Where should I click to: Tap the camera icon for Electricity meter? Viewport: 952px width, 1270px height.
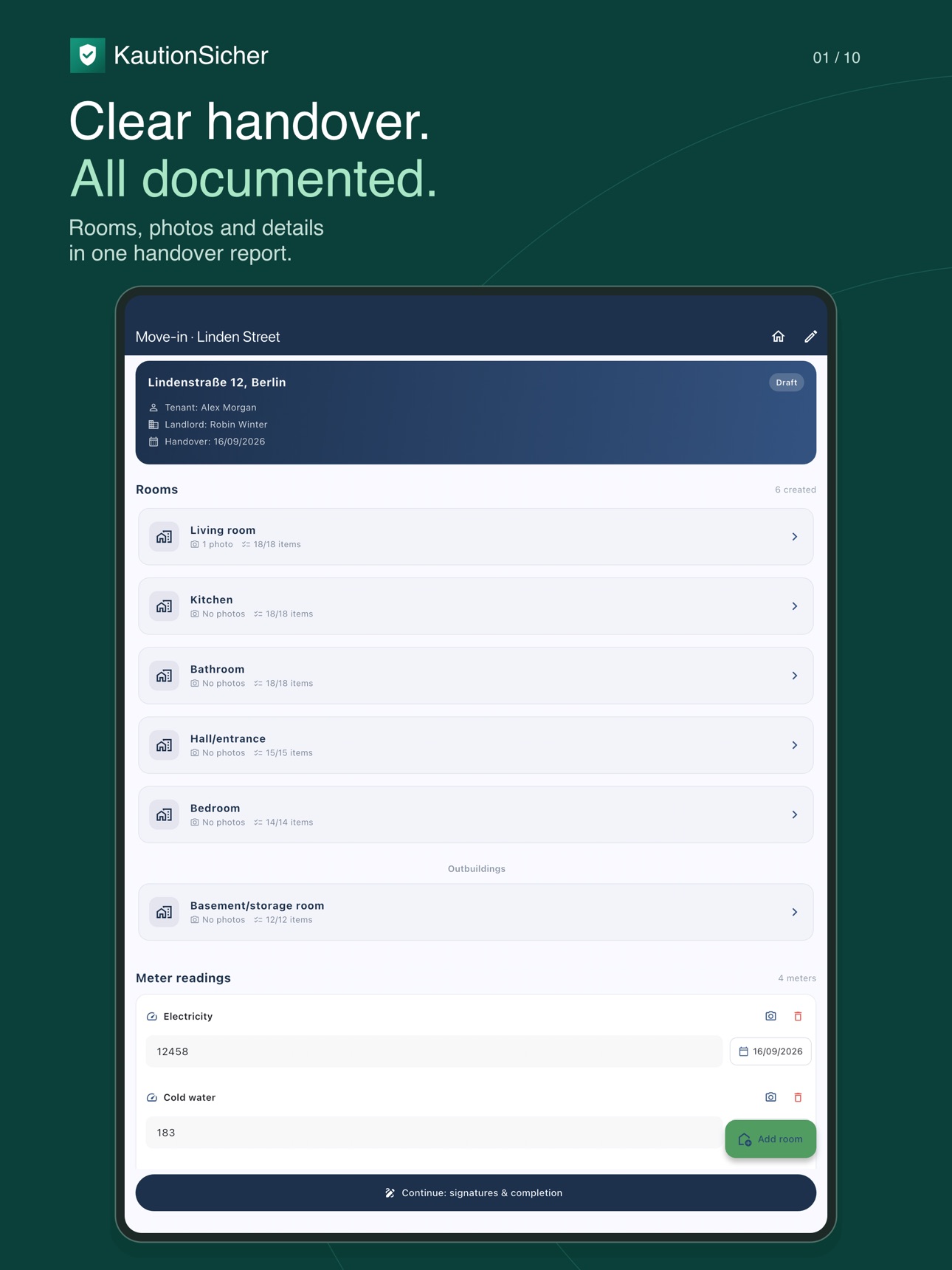770,1016
